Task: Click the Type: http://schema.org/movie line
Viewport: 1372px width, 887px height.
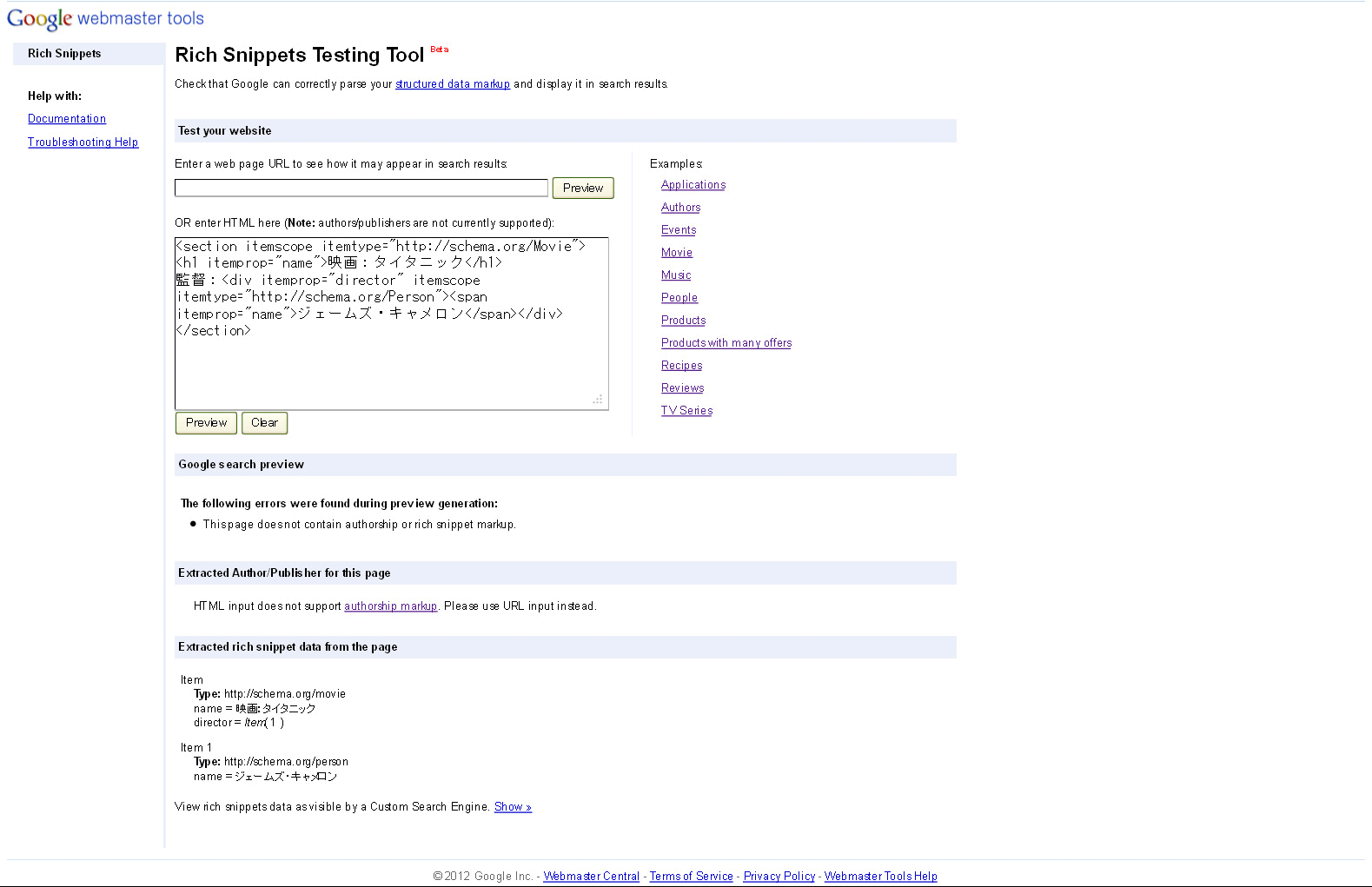Action: [269, 694]
